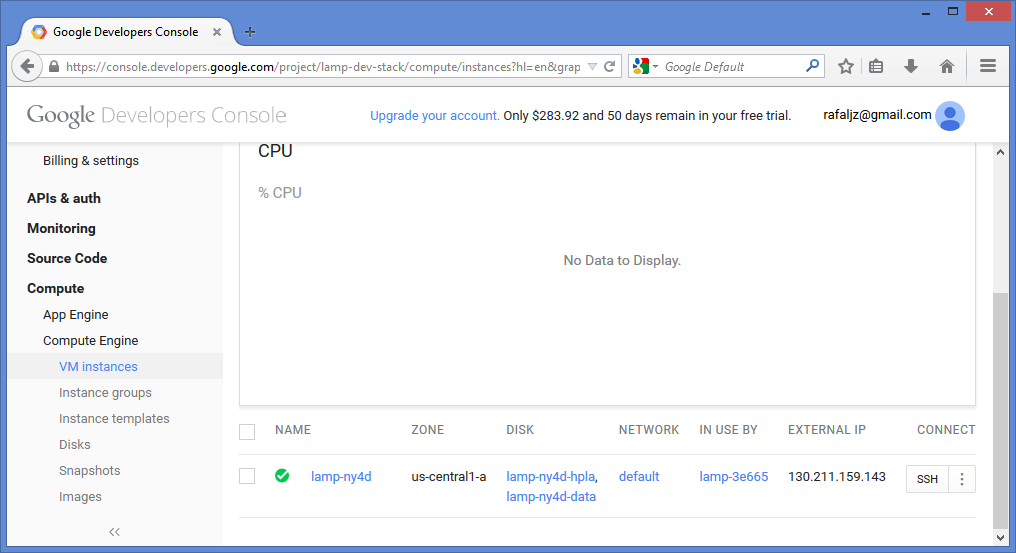1016x553 pixels.
Task: Check the lamp-ny4d row checkbox
Action: tap(247, 477)
